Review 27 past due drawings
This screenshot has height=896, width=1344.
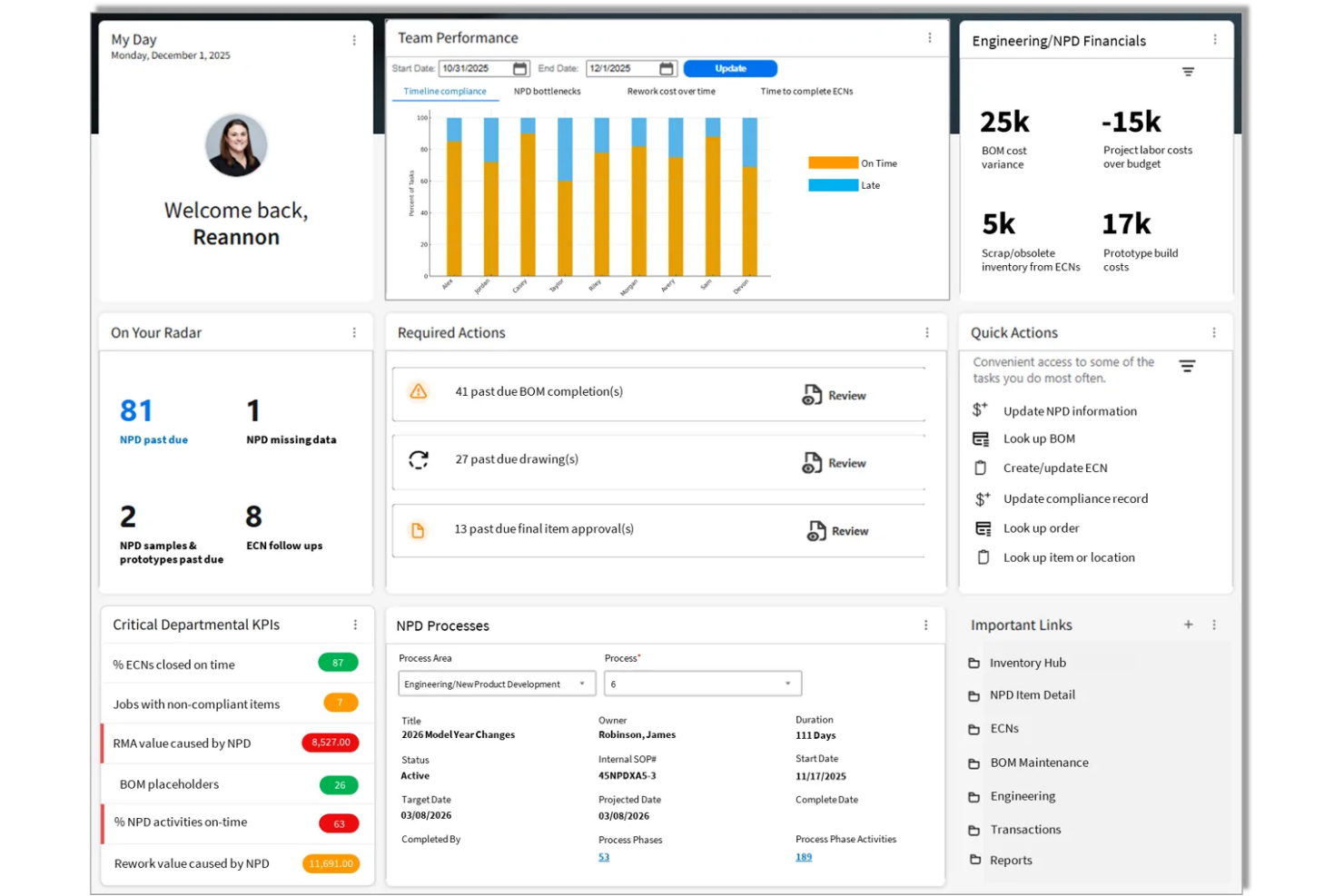tap(835, 463)
